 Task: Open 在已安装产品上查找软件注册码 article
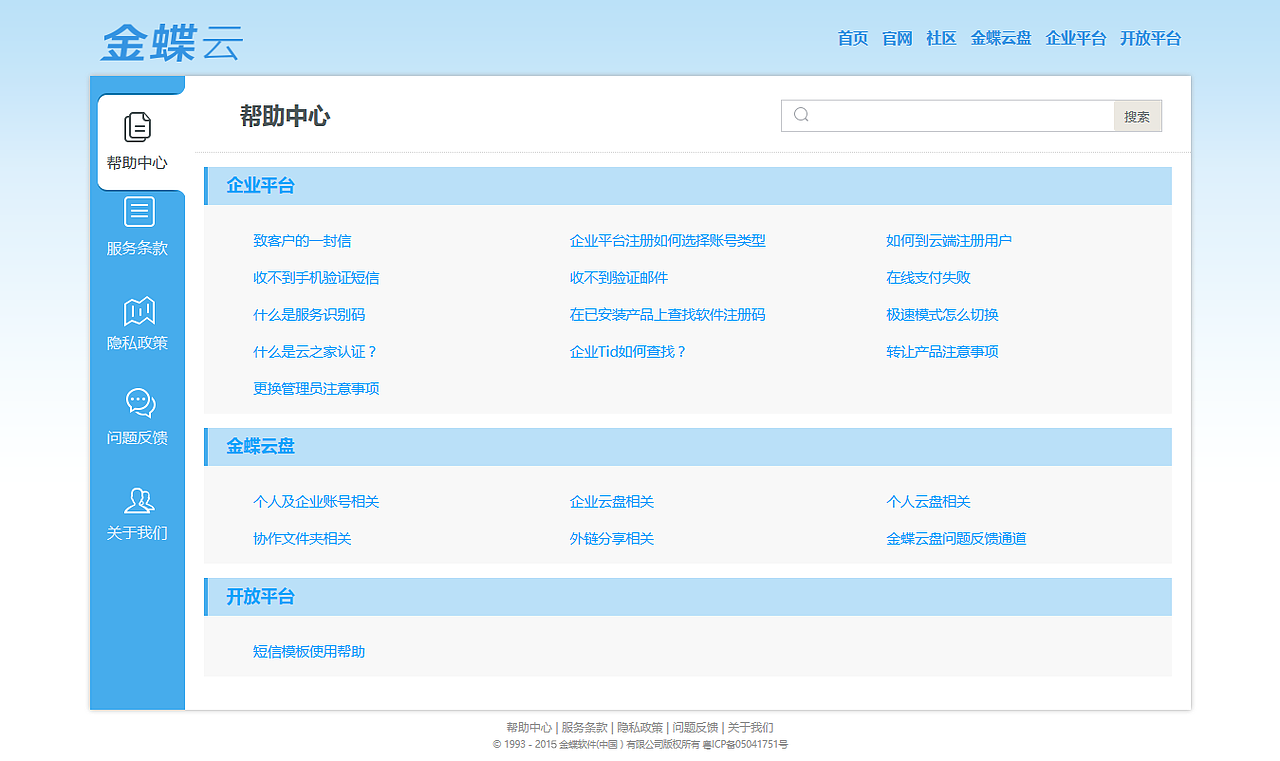(668, 315)
